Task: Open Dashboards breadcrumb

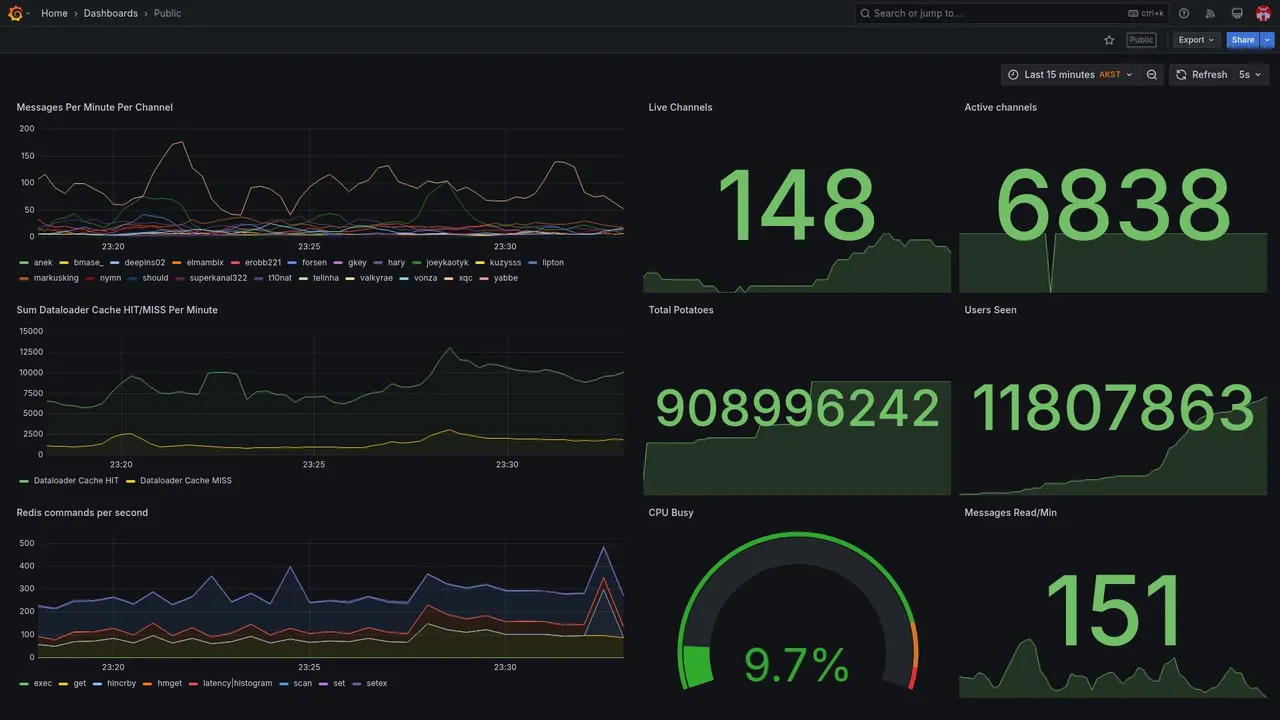Action: click(111, 14)
